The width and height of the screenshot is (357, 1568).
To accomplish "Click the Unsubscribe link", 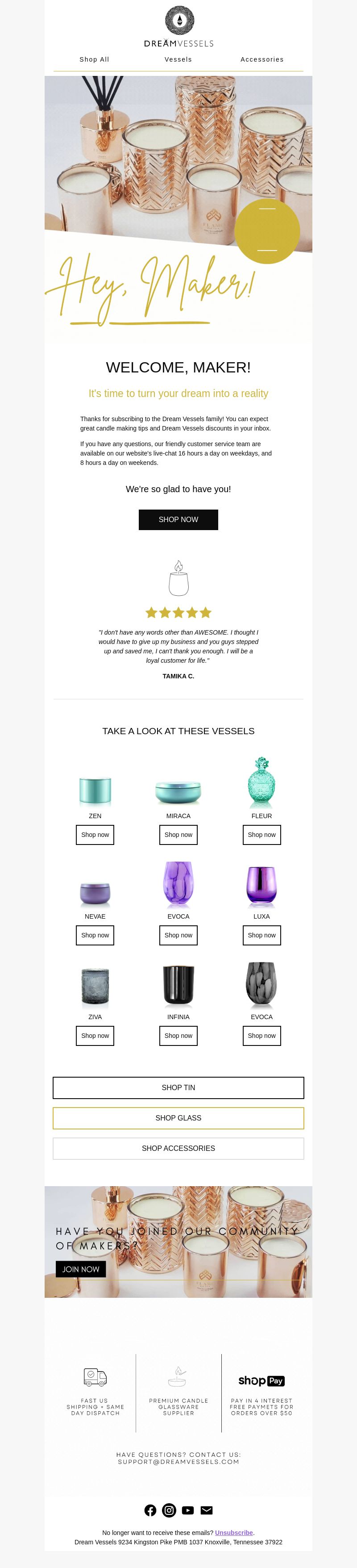I will tap(234, 1533).
